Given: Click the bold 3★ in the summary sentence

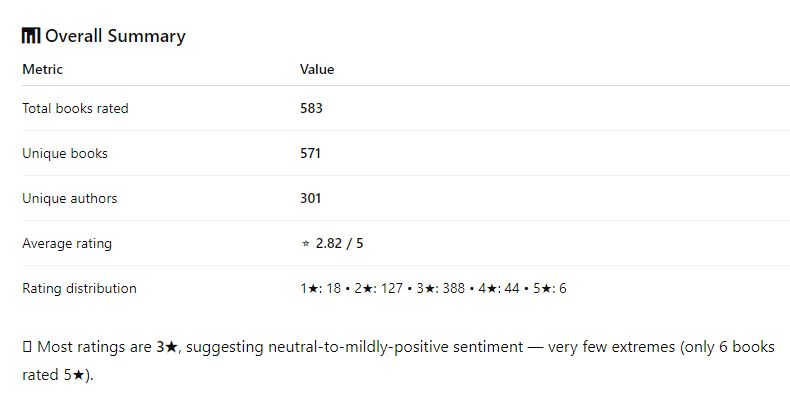Looking at the screenshot, I should coord(166,347).
